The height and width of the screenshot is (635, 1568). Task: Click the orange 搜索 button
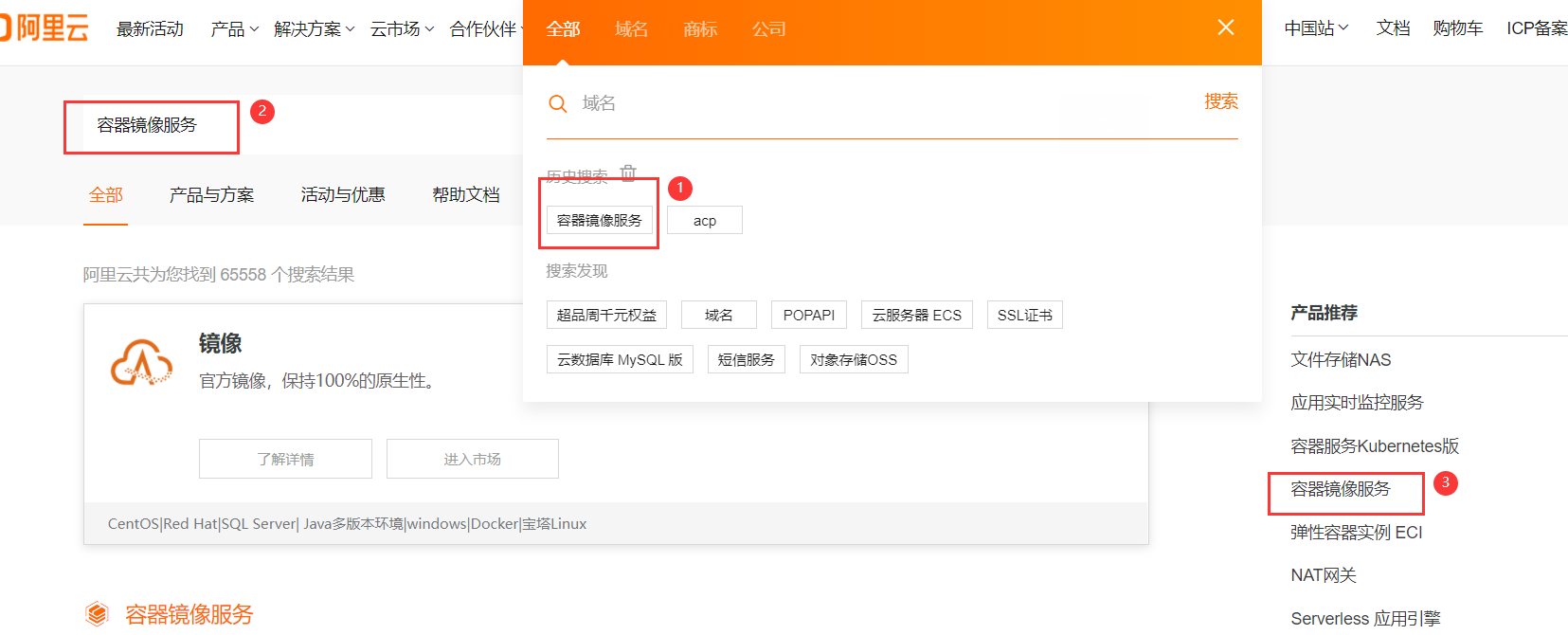pos(1220,101)
